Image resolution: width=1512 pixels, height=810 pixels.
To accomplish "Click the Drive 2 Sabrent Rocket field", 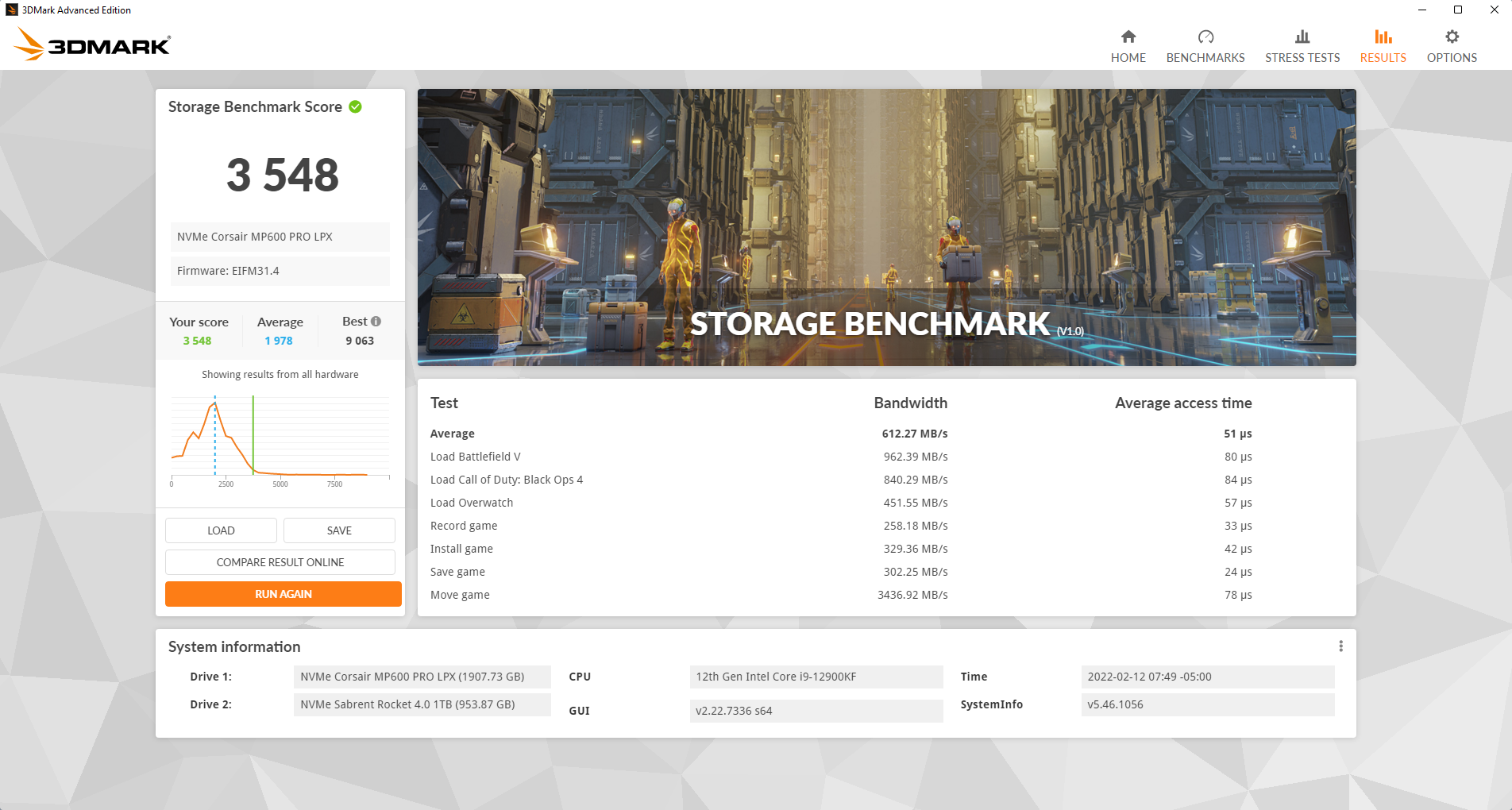I will click(x=422, y=704).
